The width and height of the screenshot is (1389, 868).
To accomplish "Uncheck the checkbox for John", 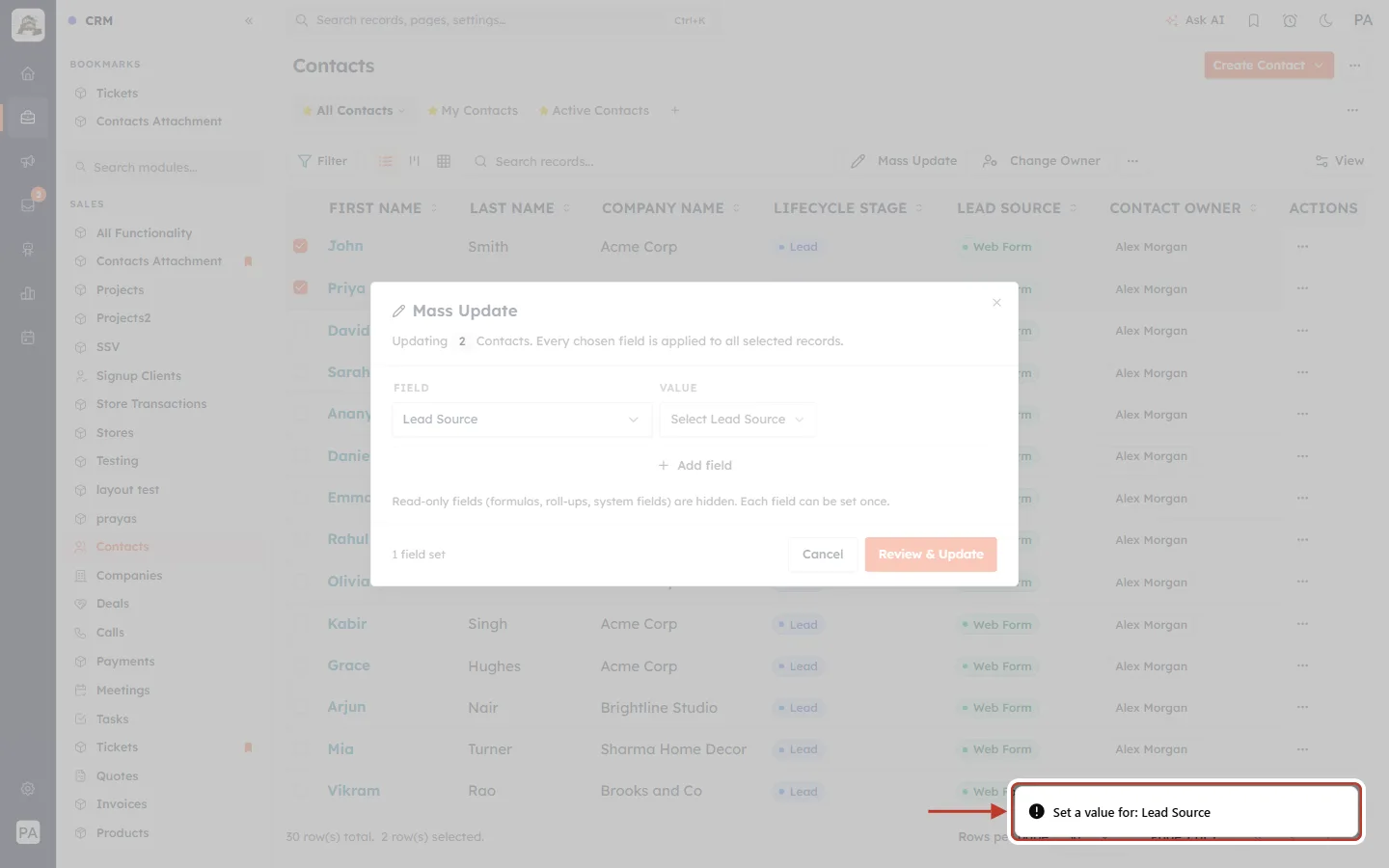I will [301, 246].
